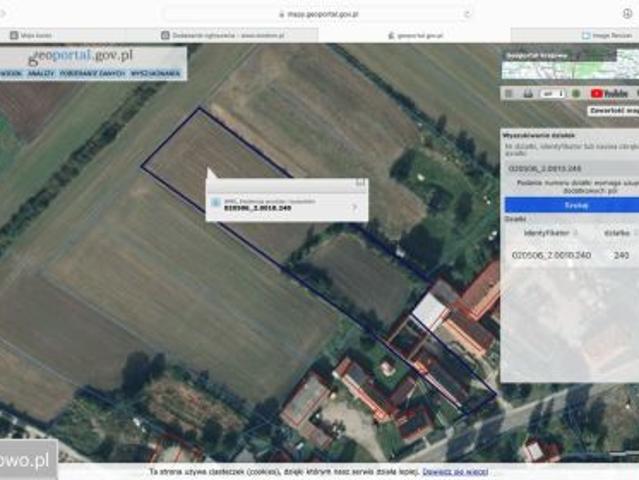This screenshot has height=480, width=639.
Task: Click the first grey icon in map toolbar
Action: (x=509, y=94)
